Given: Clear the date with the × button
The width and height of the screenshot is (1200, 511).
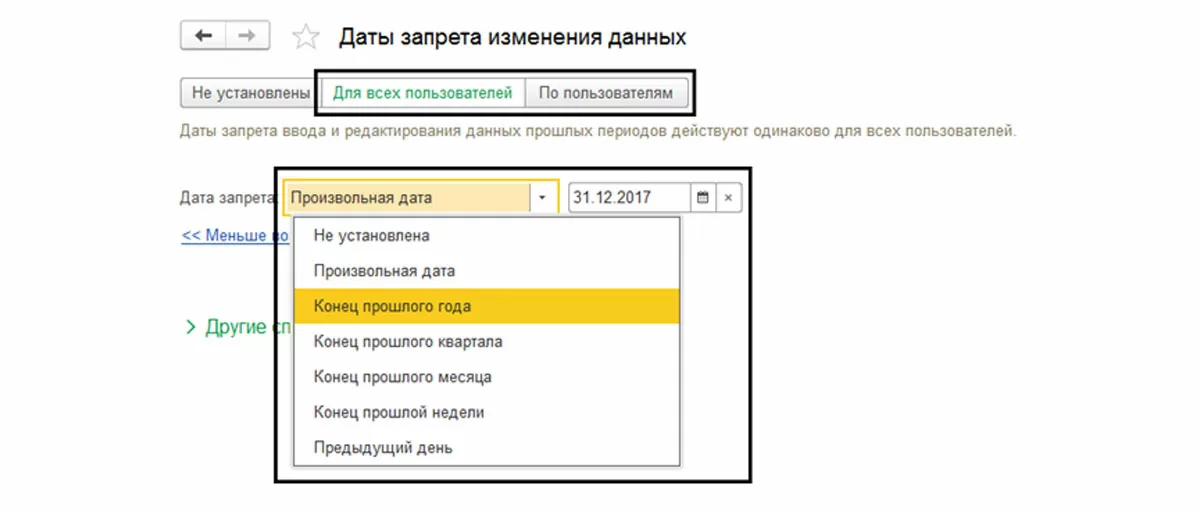Looking at the screenshot, I should tap(728, 198).
